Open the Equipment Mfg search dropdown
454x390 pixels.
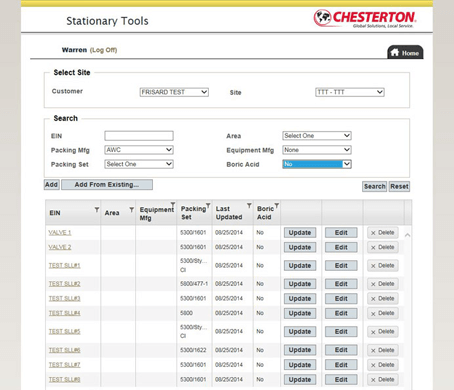[x=317, y=150]
